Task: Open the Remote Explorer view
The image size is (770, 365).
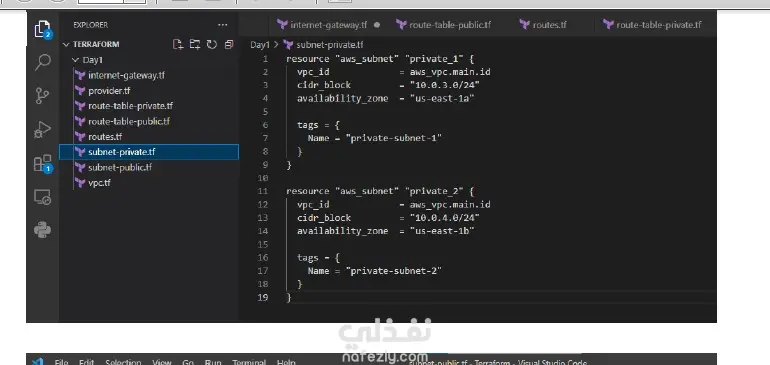Action: point(43,197)
